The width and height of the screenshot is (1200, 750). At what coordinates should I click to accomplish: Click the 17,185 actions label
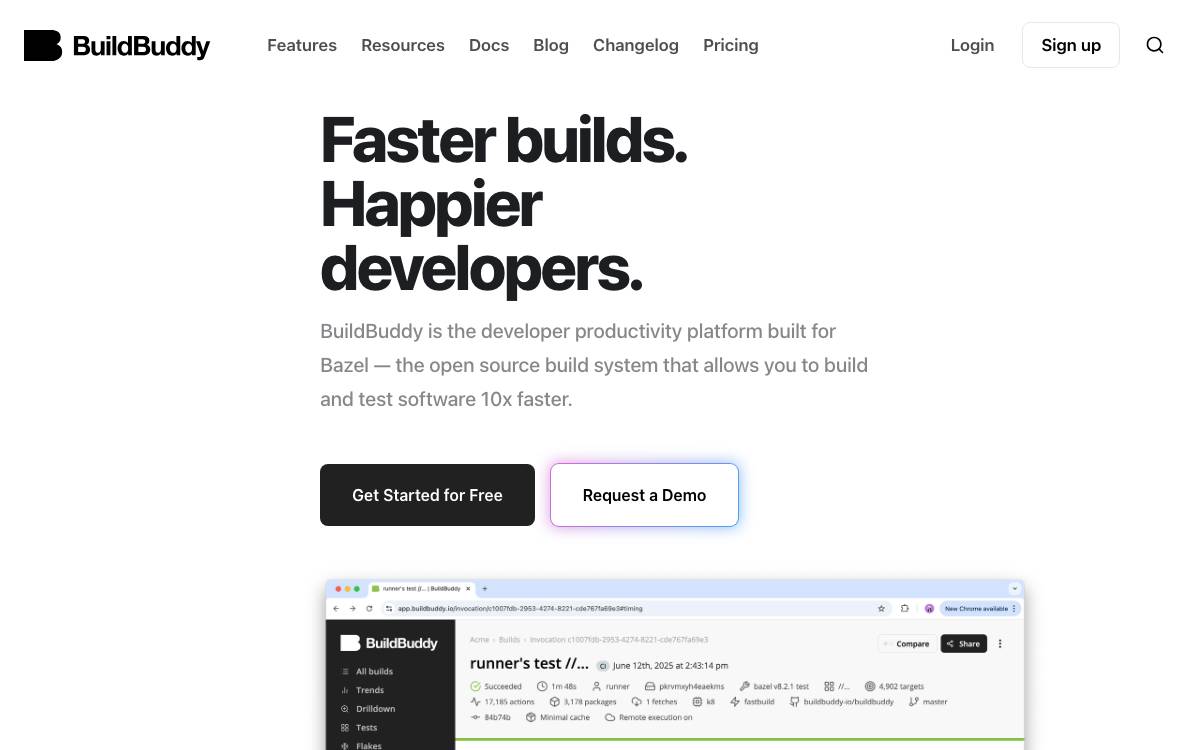[x=503, y=702]
